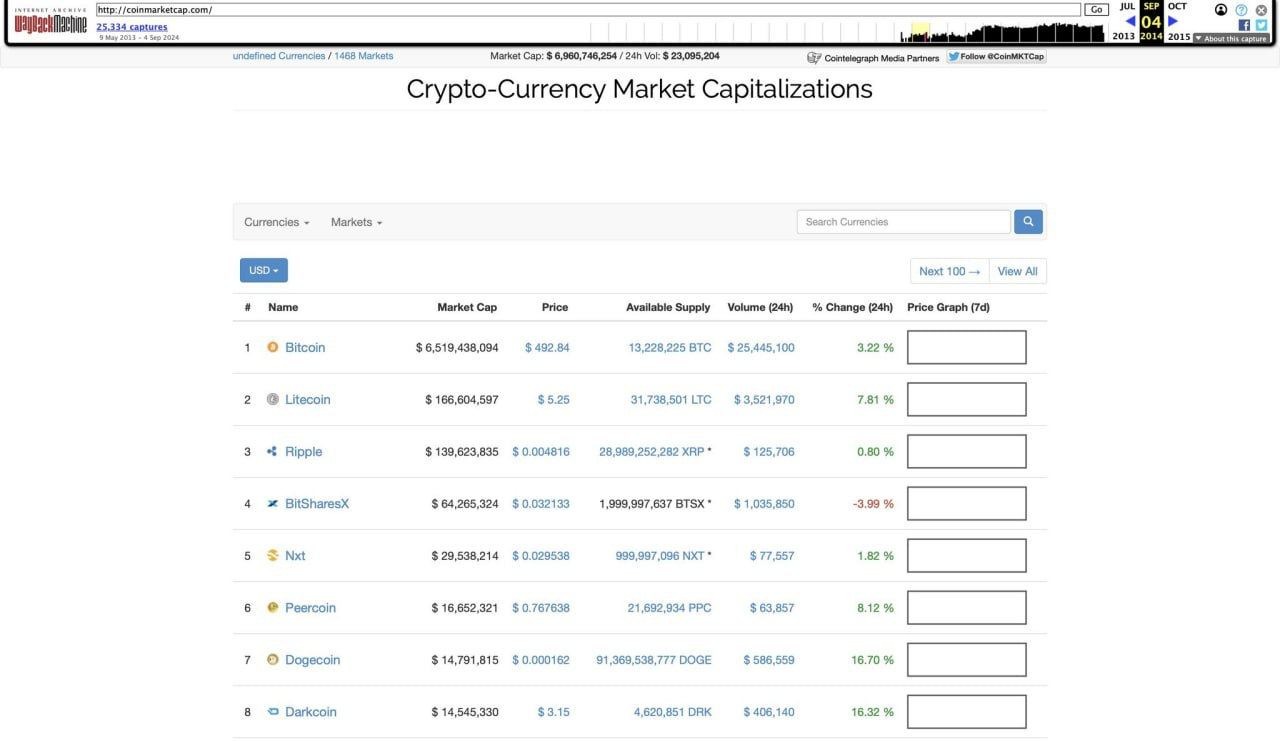The image size is (1280, 741).
Task: Select year 2015 in Wayback toolbar
Action: point(1179,37)
